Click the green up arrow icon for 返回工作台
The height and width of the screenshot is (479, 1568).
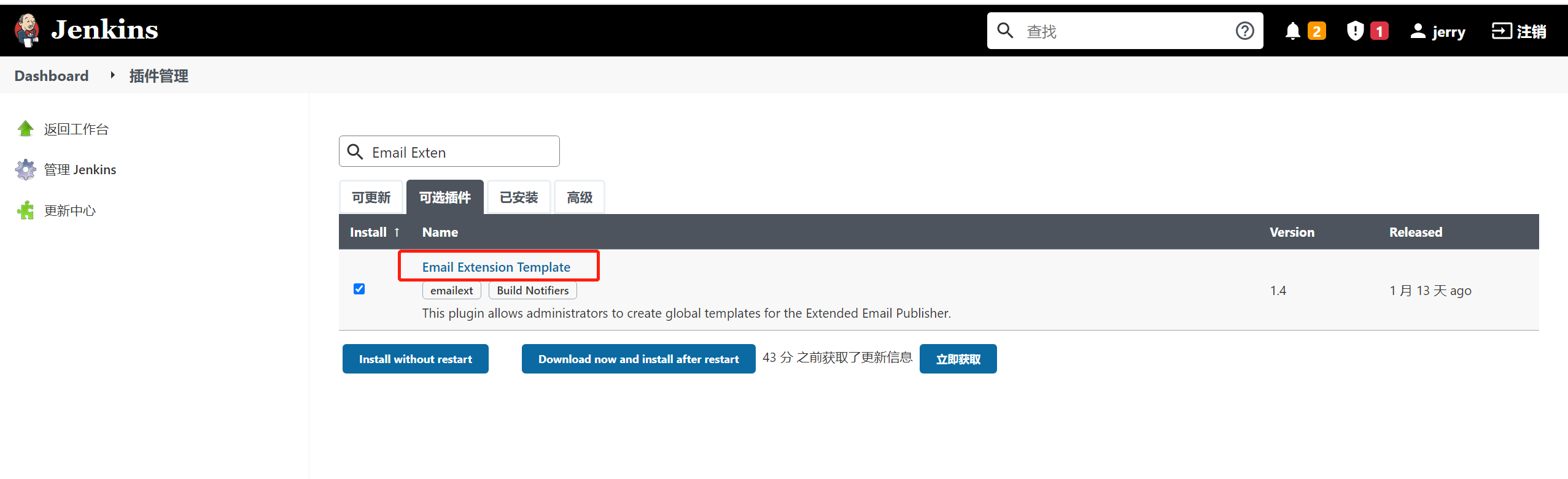pos(26,128)
